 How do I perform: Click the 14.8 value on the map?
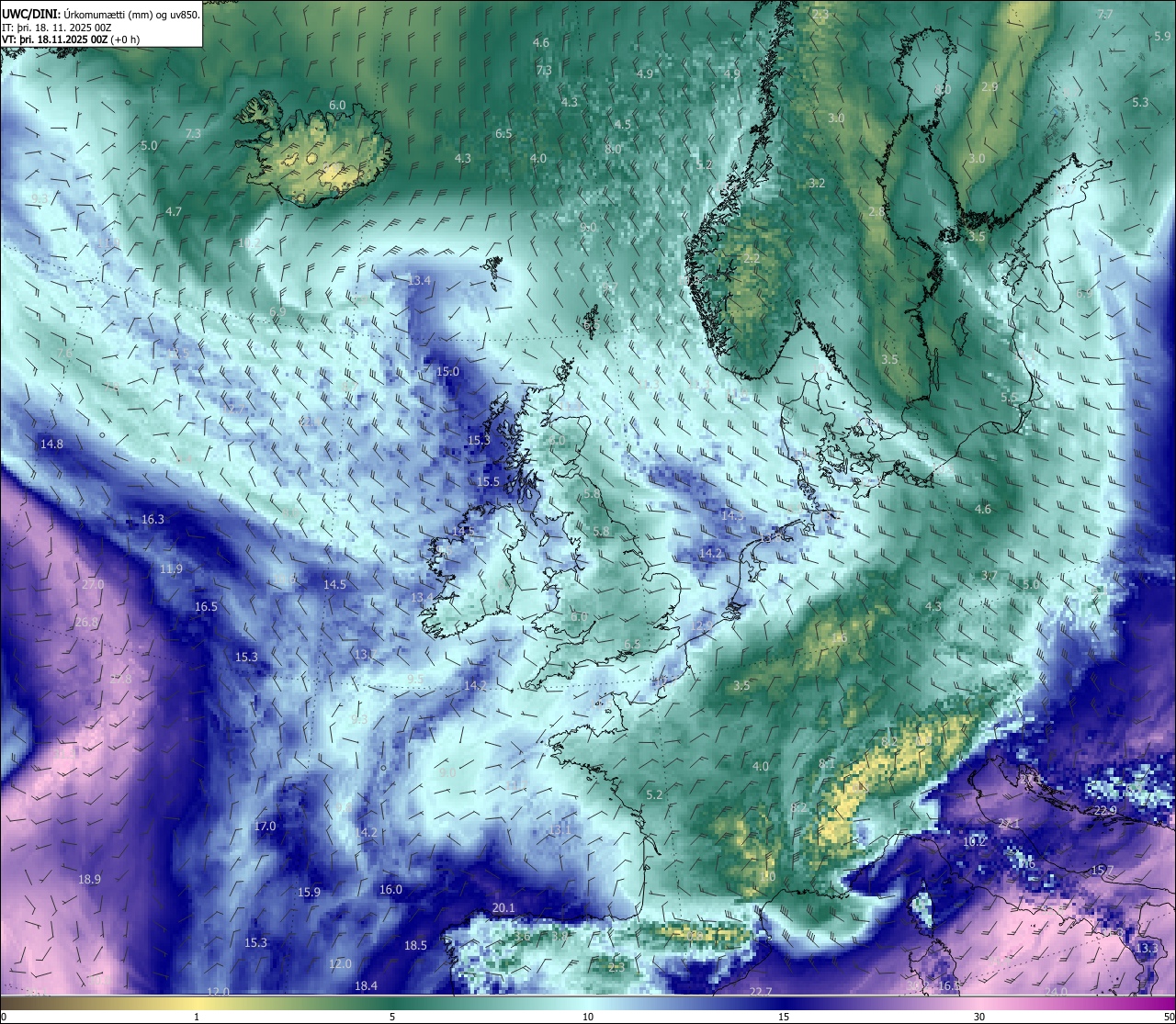[51, 444]
